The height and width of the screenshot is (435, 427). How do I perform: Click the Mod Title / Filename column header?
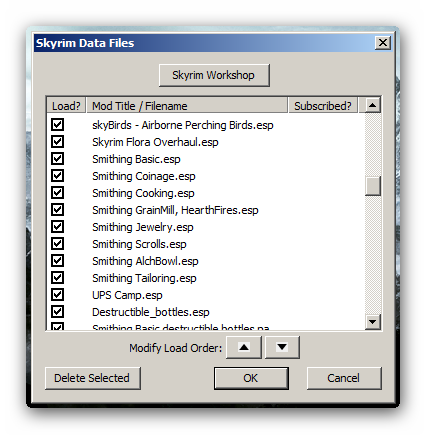pos(187,106)
